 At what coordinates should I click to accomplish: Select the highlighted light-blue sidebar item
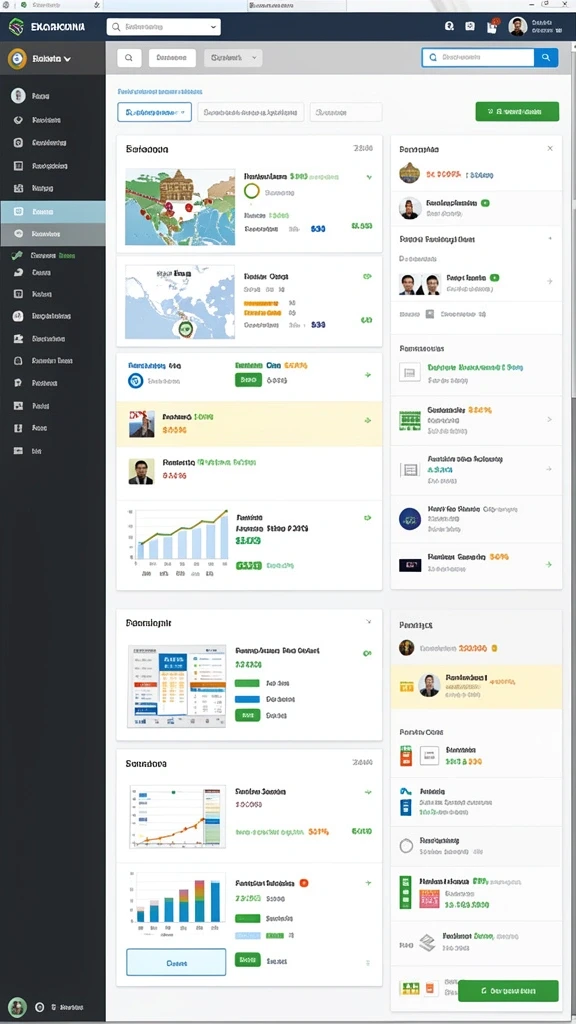click(x=52, y=212)
